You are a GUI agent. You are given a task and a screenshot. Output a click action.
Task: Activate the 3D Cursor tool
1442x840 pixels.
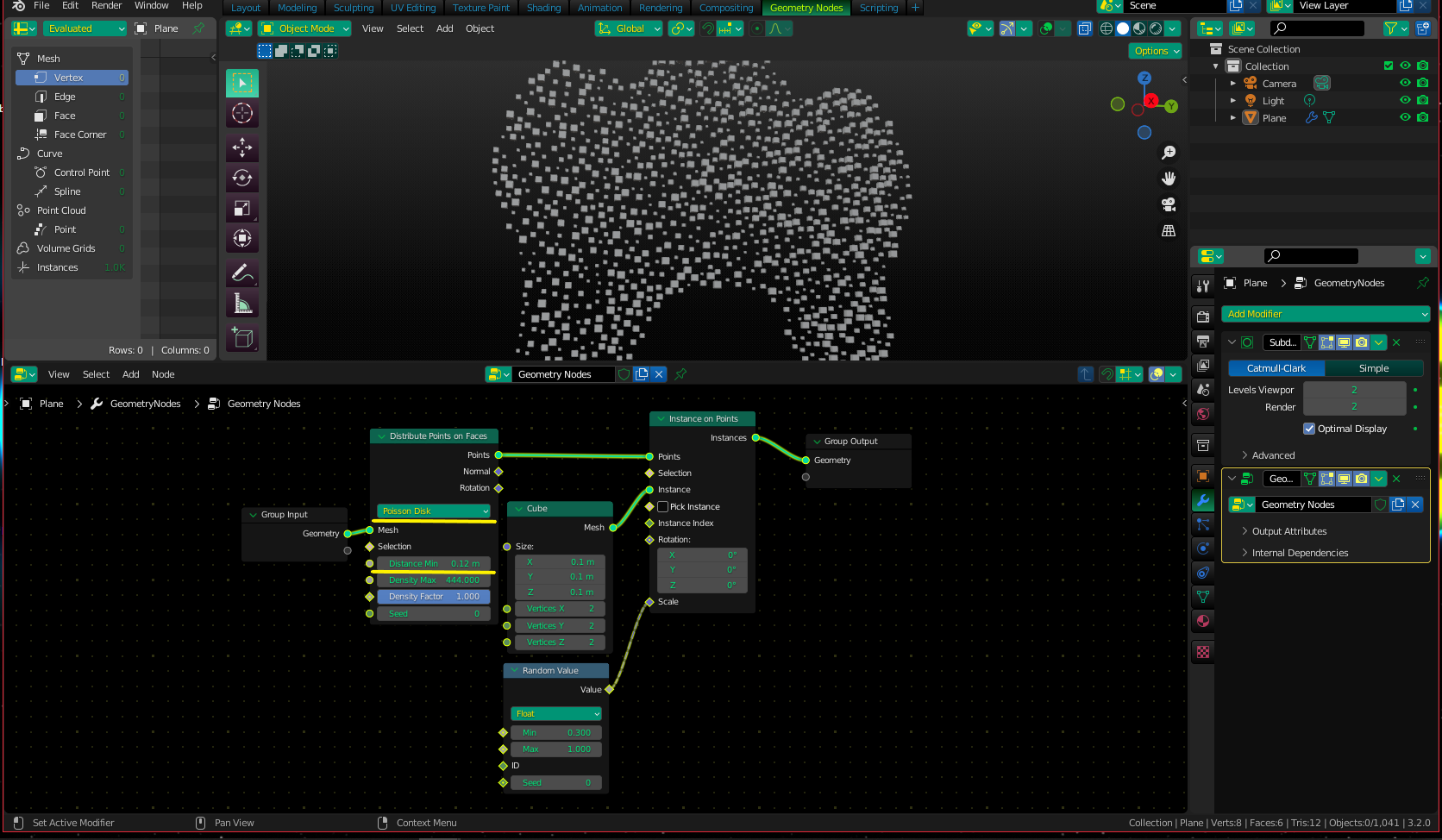click(242, 113)
